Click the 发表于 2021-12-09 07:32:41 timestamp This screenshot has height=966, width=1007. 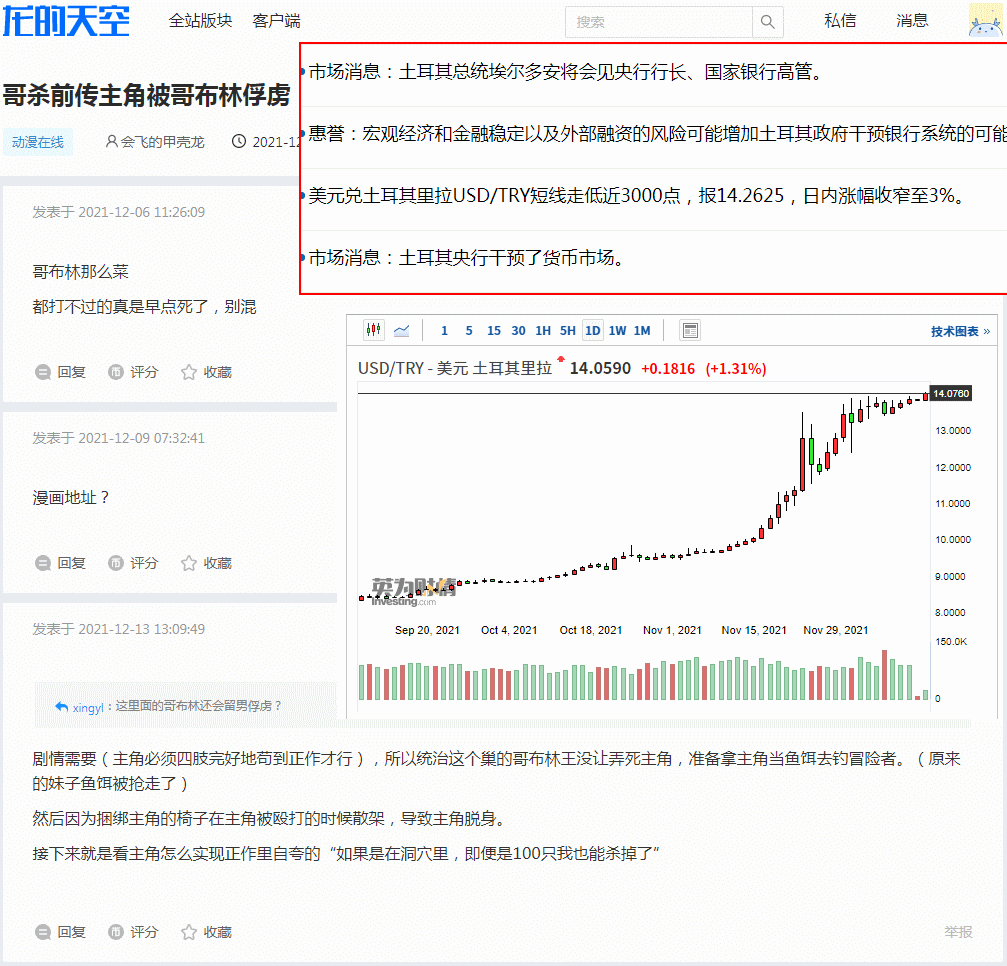point(119,439)
